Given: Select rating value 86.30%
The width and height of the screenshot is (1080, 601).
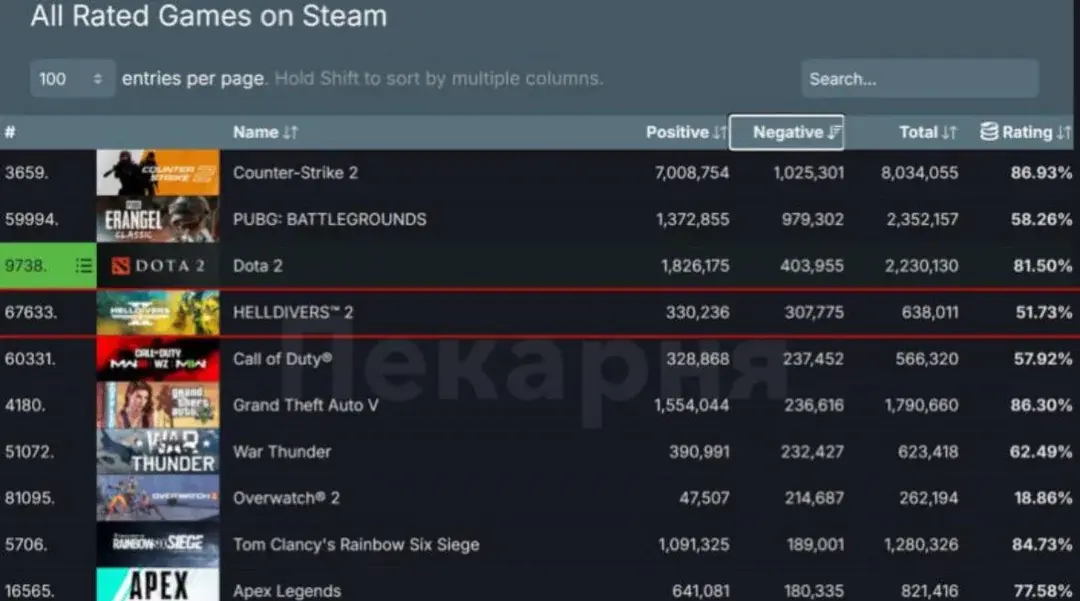Looking at the screenshot, I should coord(1041,405).
